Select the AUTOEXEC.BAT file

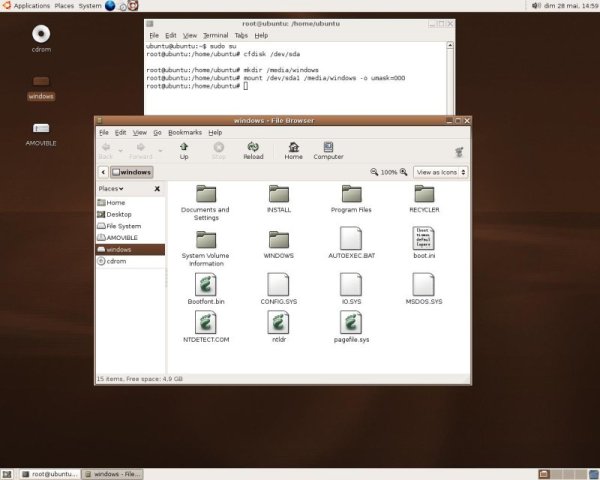pos(351,243)
